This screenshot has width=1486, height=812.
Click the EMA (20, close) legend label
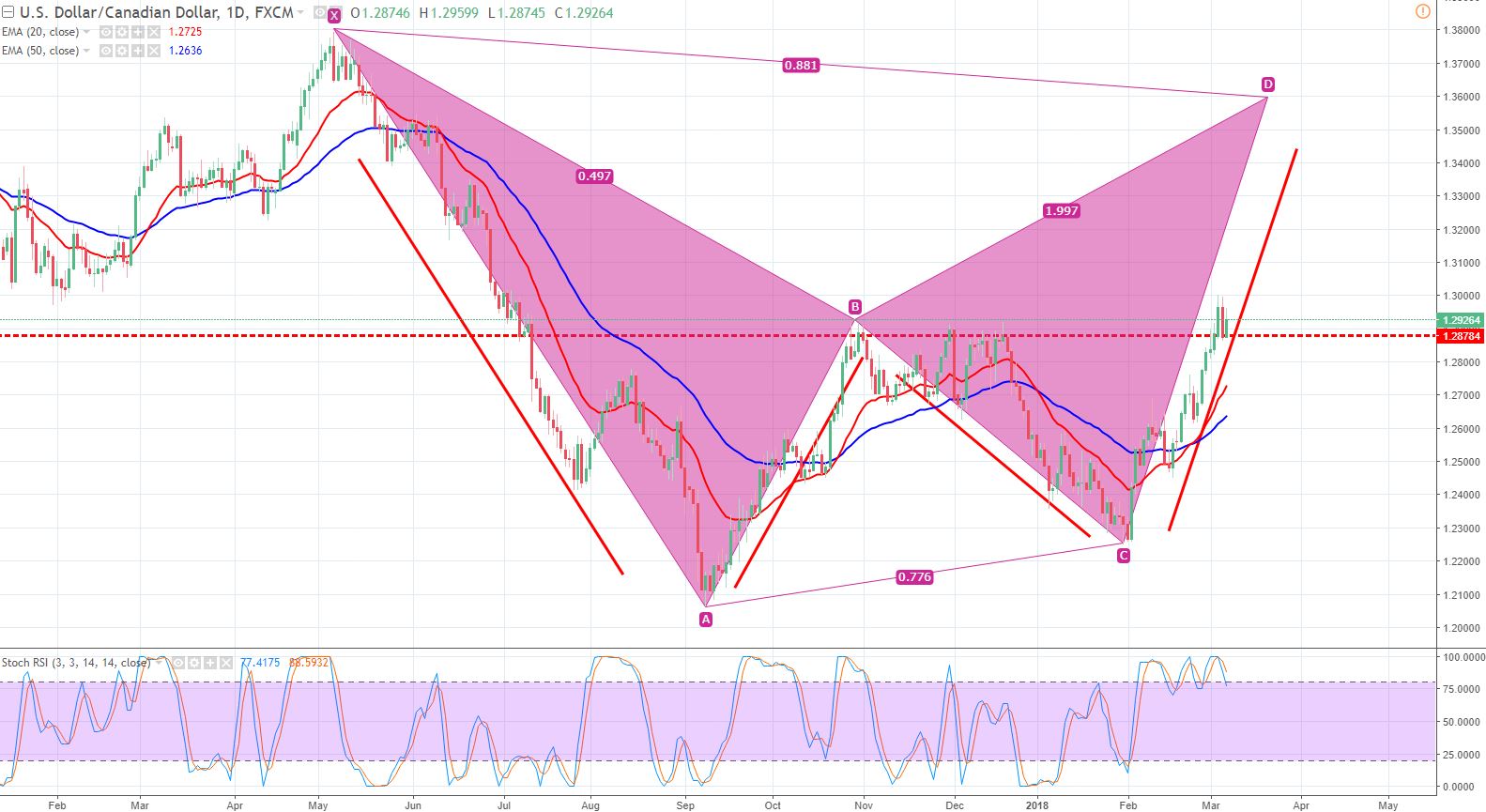[40, 32]
